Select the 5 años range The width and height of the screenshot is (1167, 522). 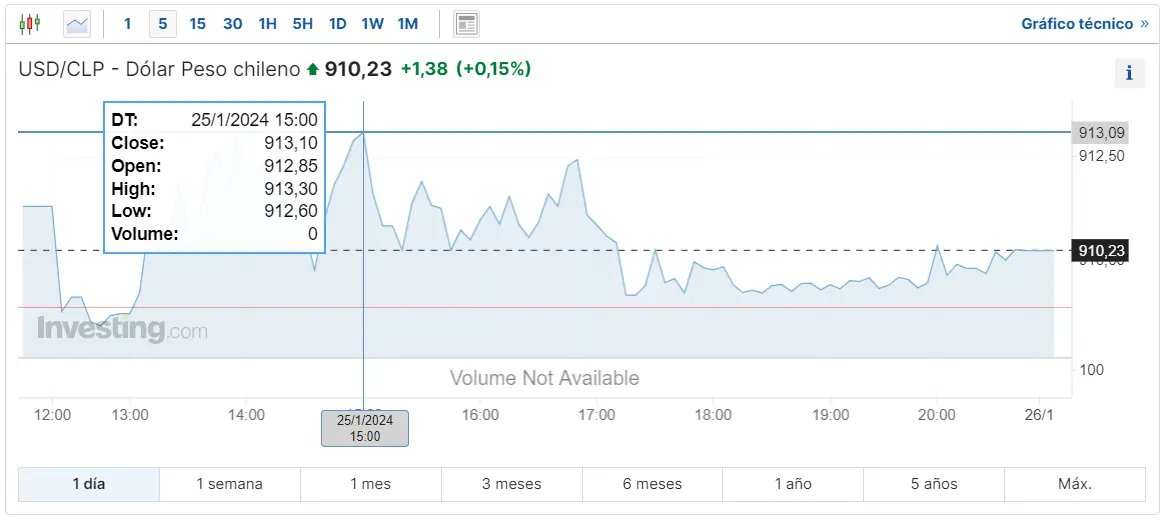point(934,484)
